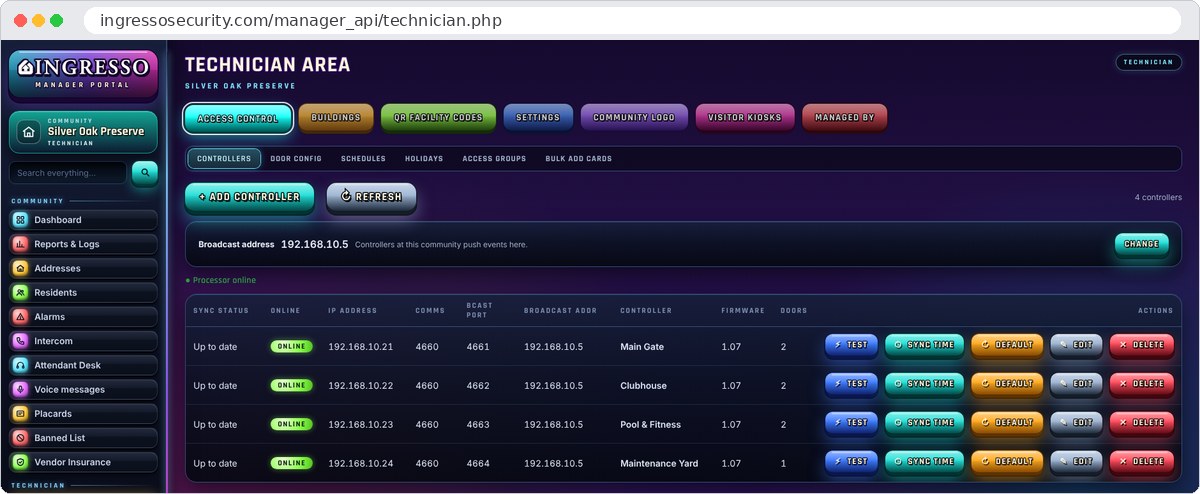
Task: Select the Controllers sub-tab
Action: coord(224,159)
